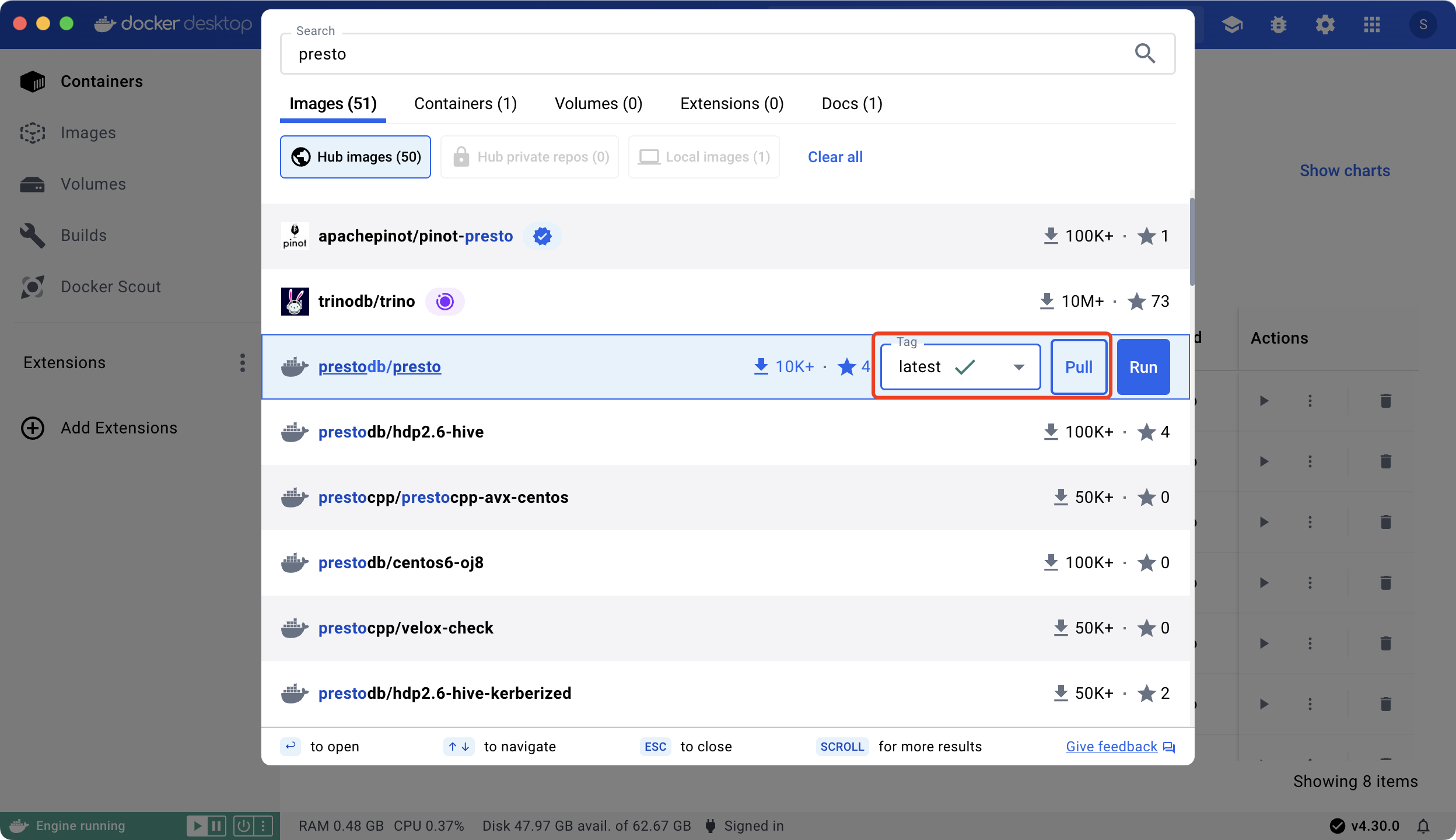Switch to the Extensions (0) tab
1456x840 pixels.
click(x=732, y=104)
